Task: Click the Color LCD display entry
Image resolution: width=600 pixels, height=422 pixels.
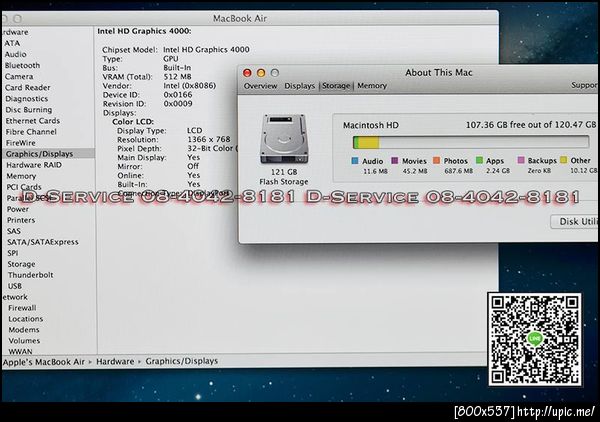Action: [133, 122]
